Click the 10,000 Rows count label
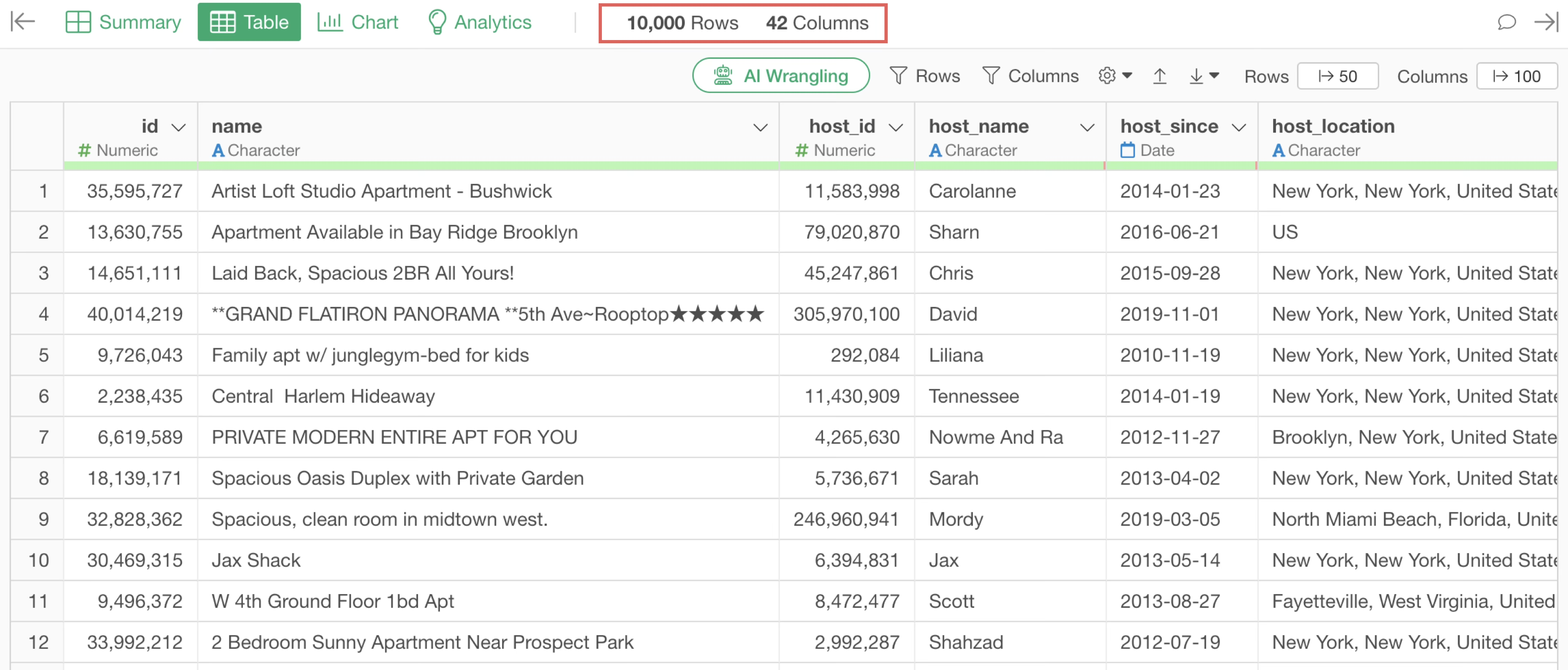The image size is (1568, 670). click(682, 23)
